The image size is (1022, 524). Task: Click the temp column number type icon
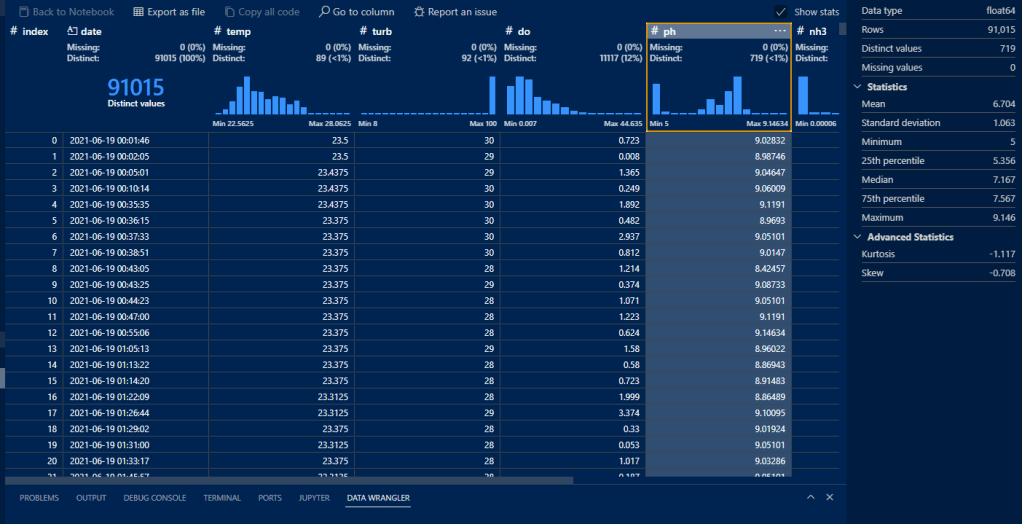[x=217, y=32]
